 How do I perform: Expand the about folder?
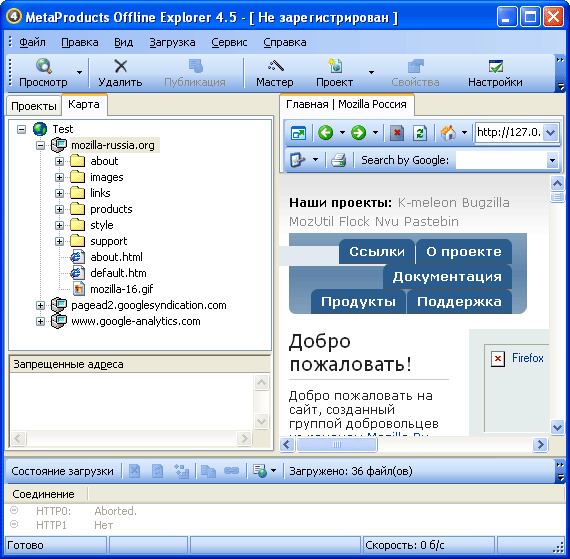coord(59,161)
